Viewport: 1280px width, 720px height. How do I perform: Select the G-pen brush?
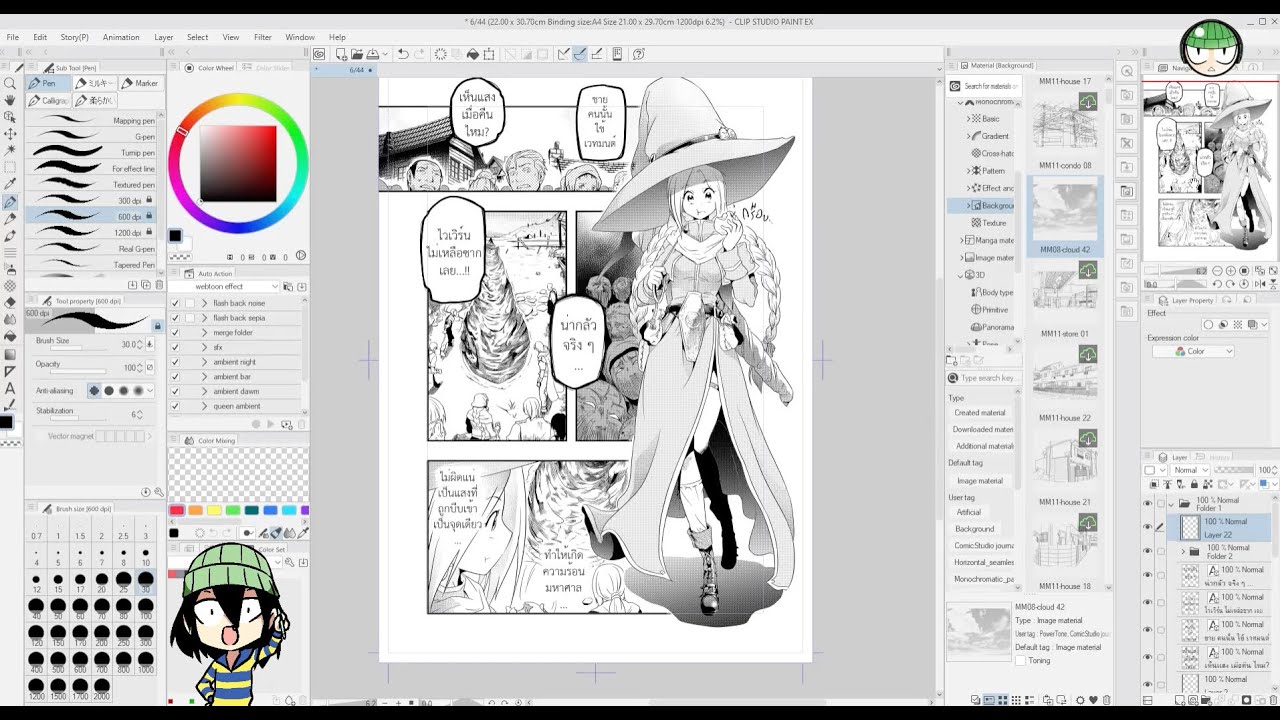pyautogui.click(x=93, y=137)
